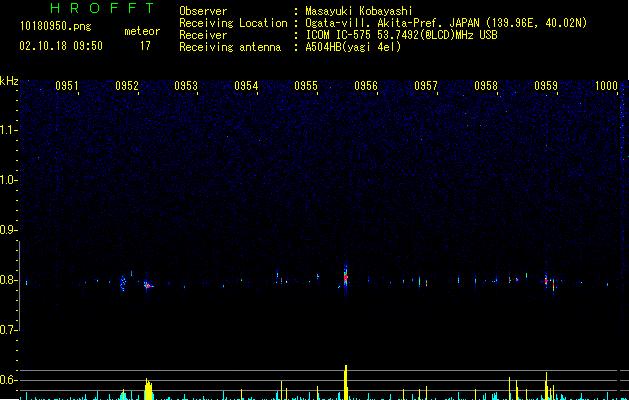Select the Ogata-vill. Akita-Pref. JAPAN location text
Screen dimensions: 629x400
point(446,23)
